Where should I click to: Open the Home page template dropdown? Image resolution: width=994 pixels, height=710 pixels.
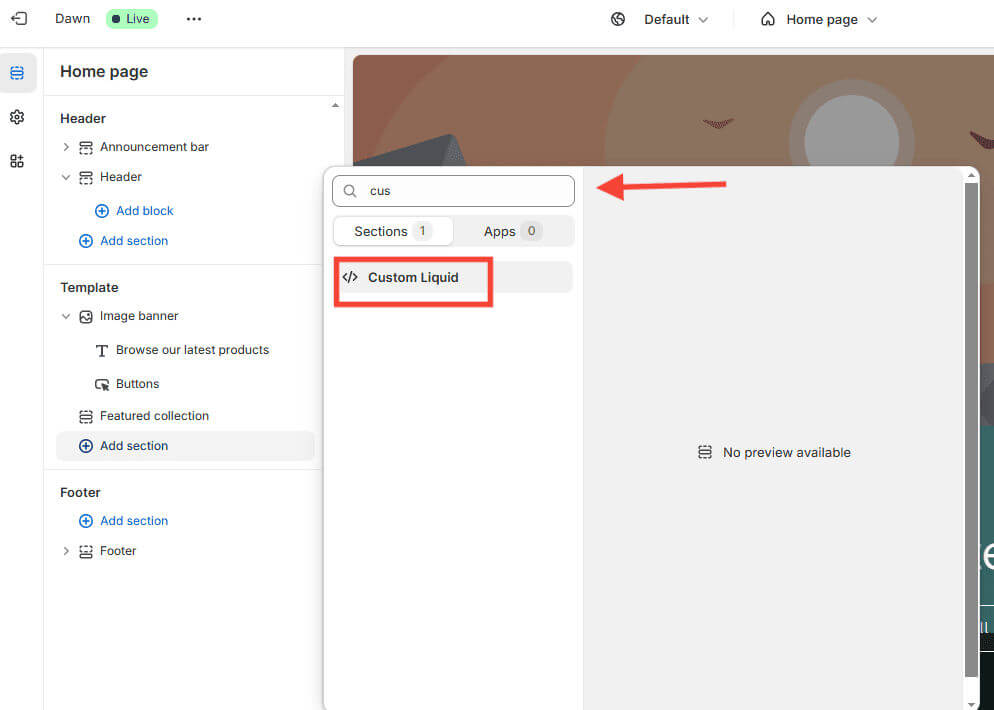(819, 19)
